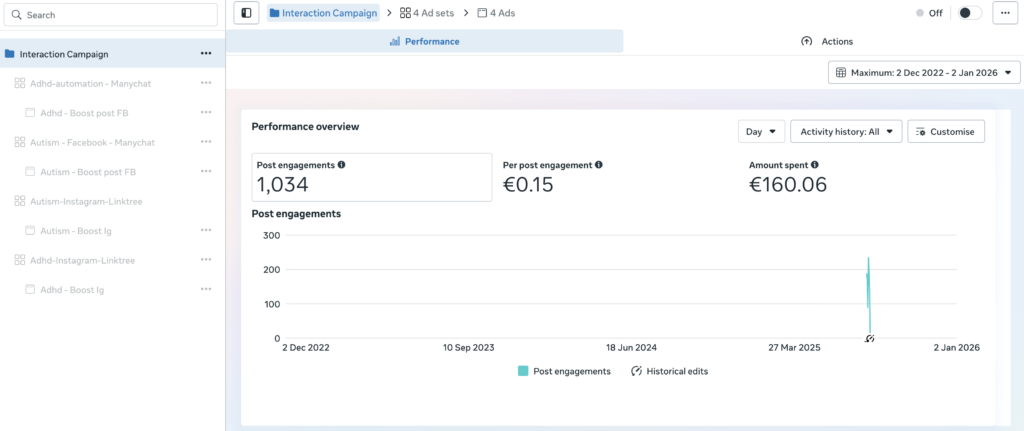Screen dimensions: 1024x431
Task: Open more options for Autism - Boost post FB
Action: (206, 171)
